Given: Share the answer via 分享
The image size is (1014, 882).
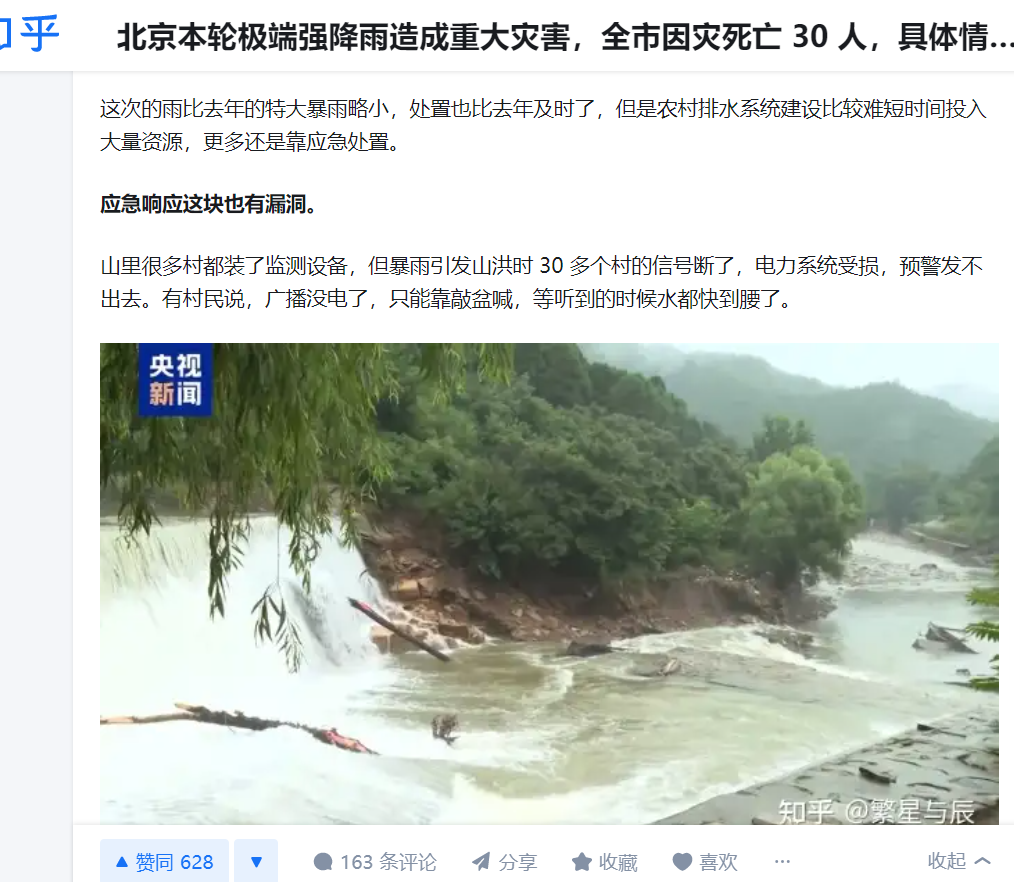Looking at the screenshot, I should point(504,861).
